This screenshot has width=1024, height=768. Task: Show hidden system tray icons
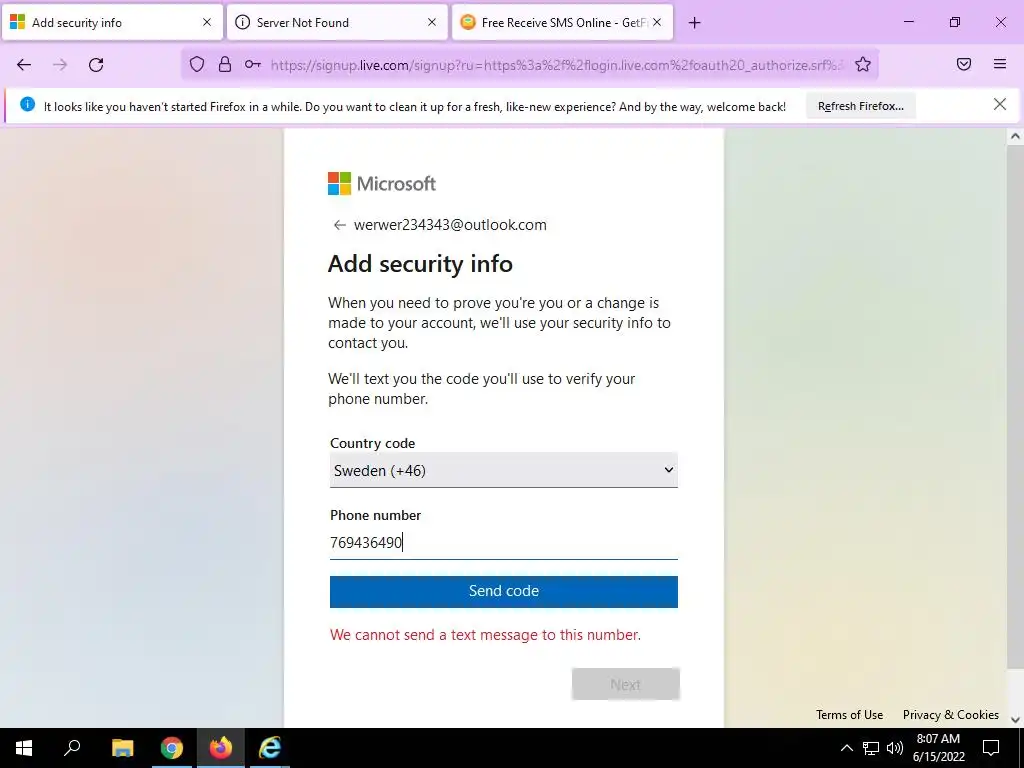pyautogui.click(x=846, y=748)
